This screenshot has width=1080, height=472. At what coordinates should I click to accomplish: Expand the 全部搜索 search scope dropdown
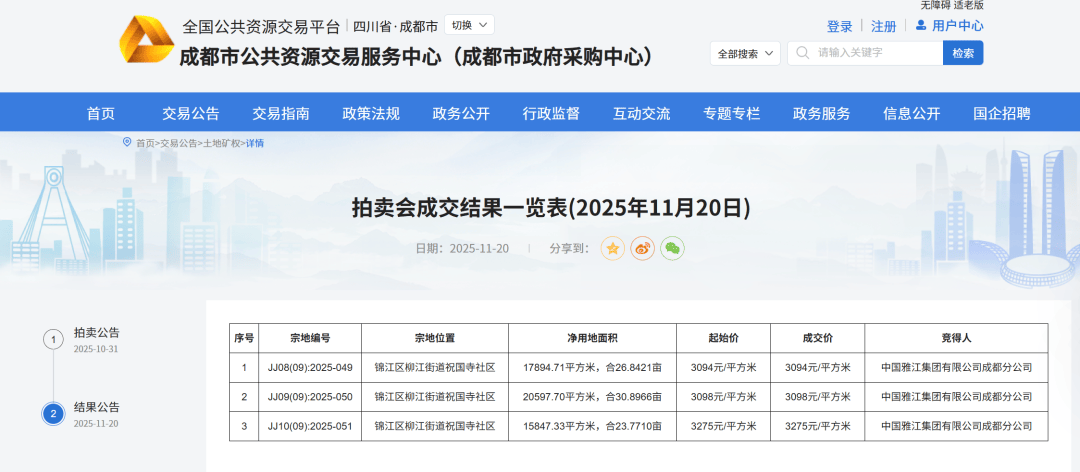[x=745, y=54]
